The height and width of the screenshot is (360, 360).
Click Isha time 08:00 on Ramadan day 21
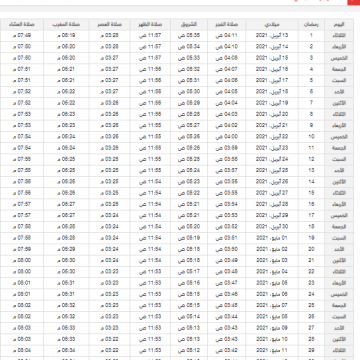[x=22, y=261]
